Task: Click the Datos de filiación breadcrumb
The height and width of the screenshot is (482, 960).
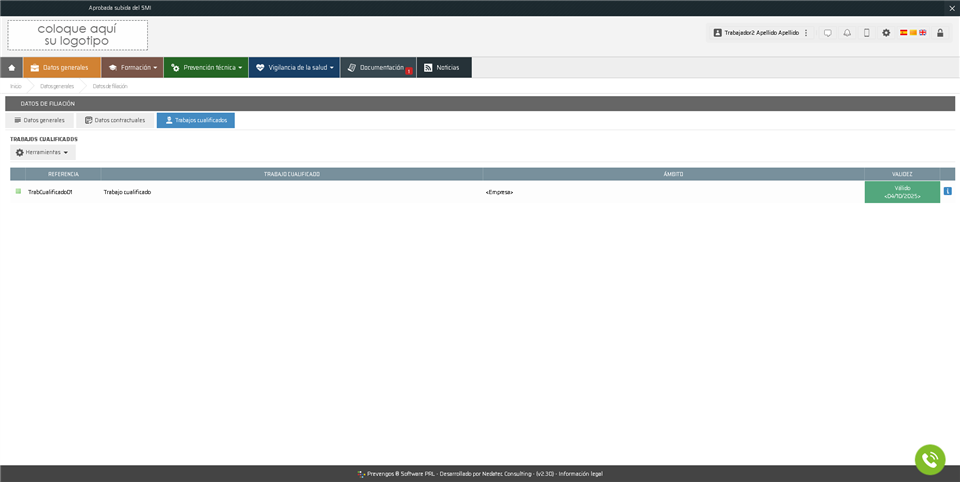Action: [110, 86]
